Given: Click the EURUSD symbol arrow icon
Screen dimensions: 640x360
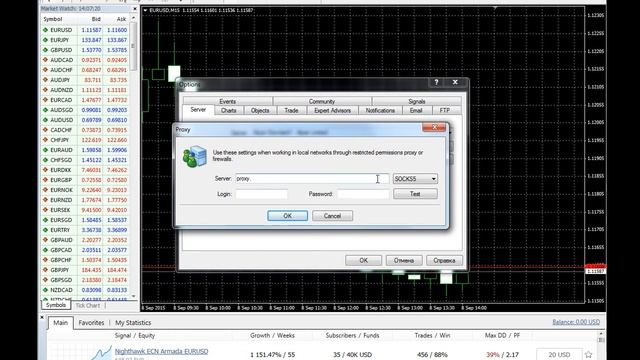Looking at the screenshot, I should click(45, 30).
